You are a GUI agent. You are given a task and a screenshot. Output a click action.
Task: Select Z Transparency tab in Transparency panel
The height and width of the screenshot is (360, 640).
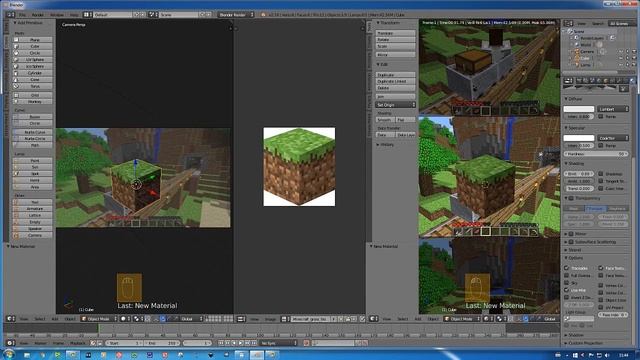click(595, 209)
